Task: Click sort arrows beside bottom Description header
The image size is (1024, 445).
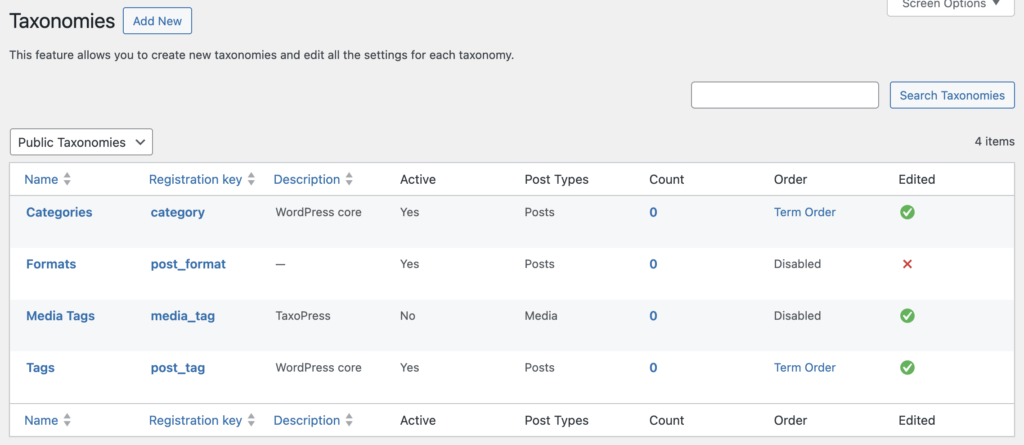Action: click(x=349, y=420)
